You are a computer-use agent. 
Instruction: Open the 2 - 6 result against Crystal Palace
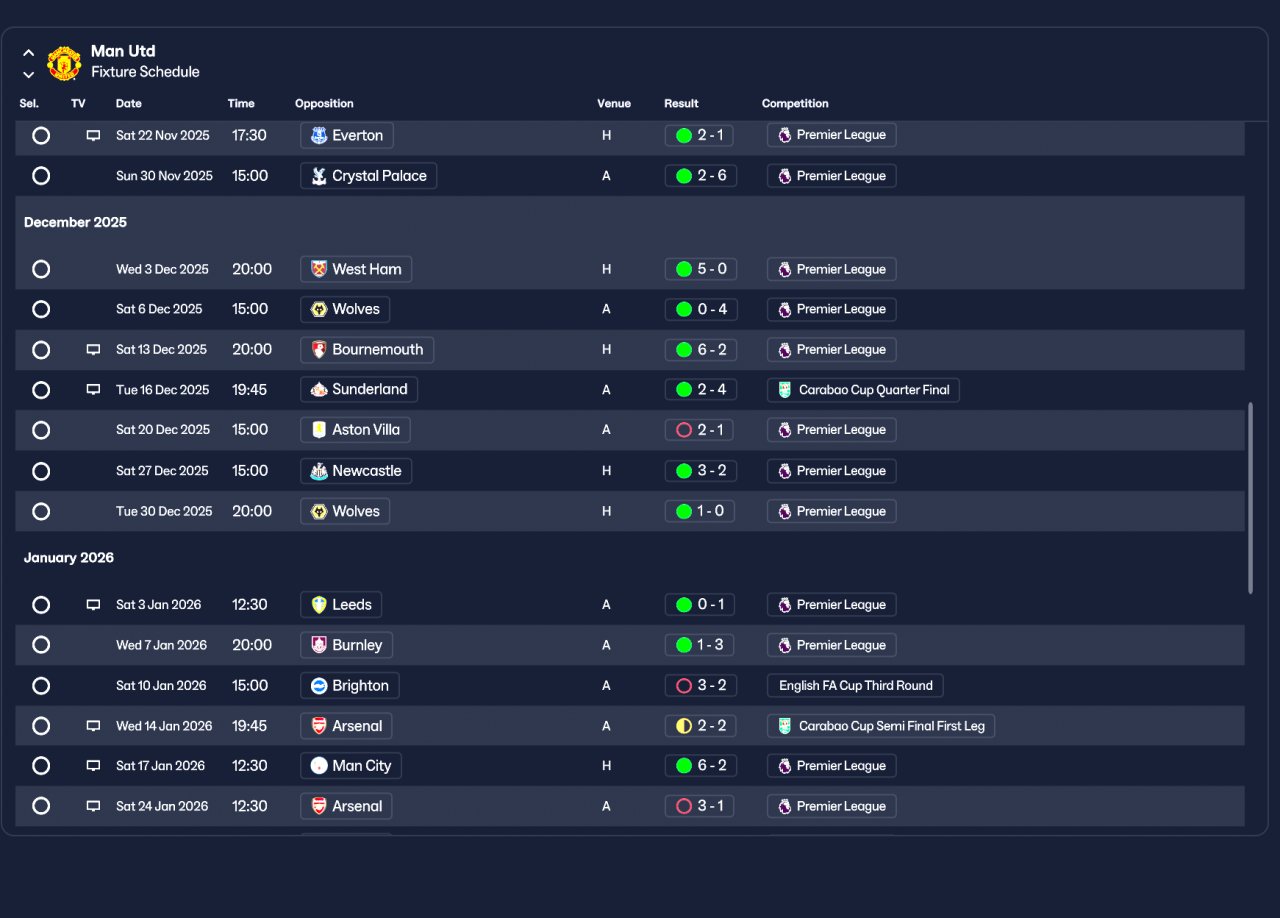point(702,176)
